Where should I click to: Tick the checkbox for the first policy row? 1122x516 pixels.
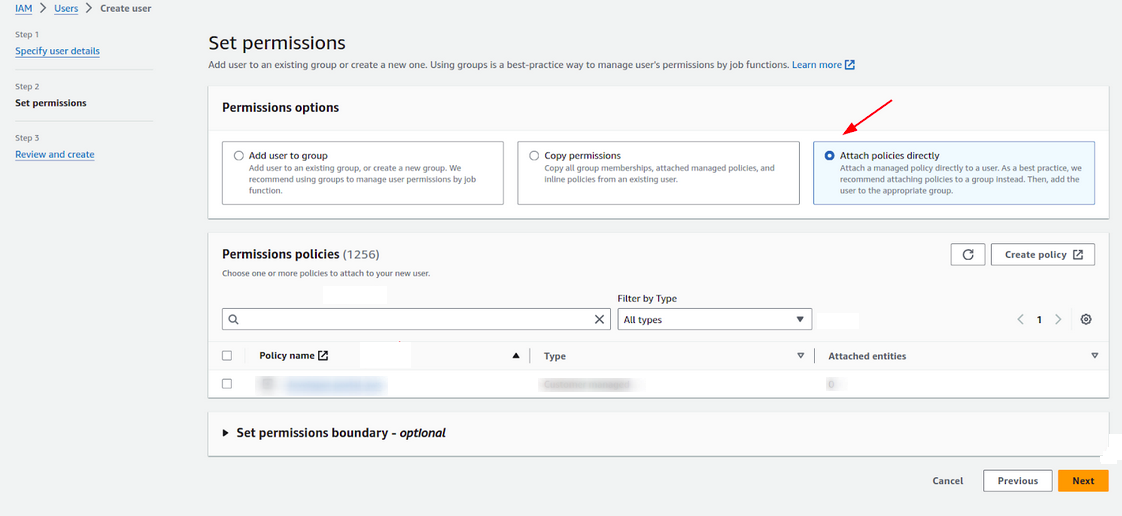click(x=227, y=384)
